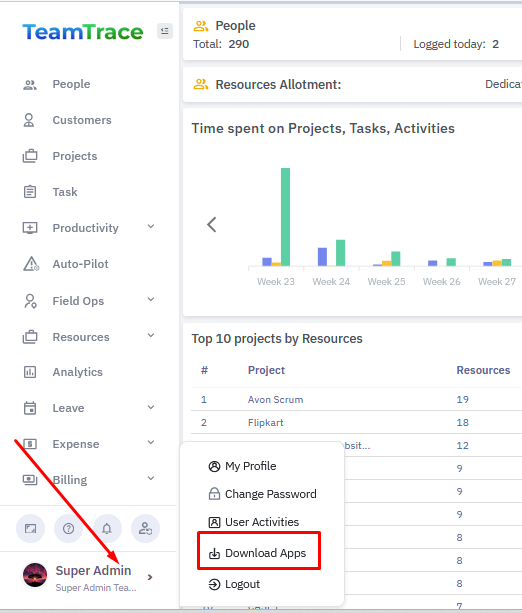Select Logout from the profile menu
Image resolution: width=522 pixels, height=613 pixels.
(234, 584)
